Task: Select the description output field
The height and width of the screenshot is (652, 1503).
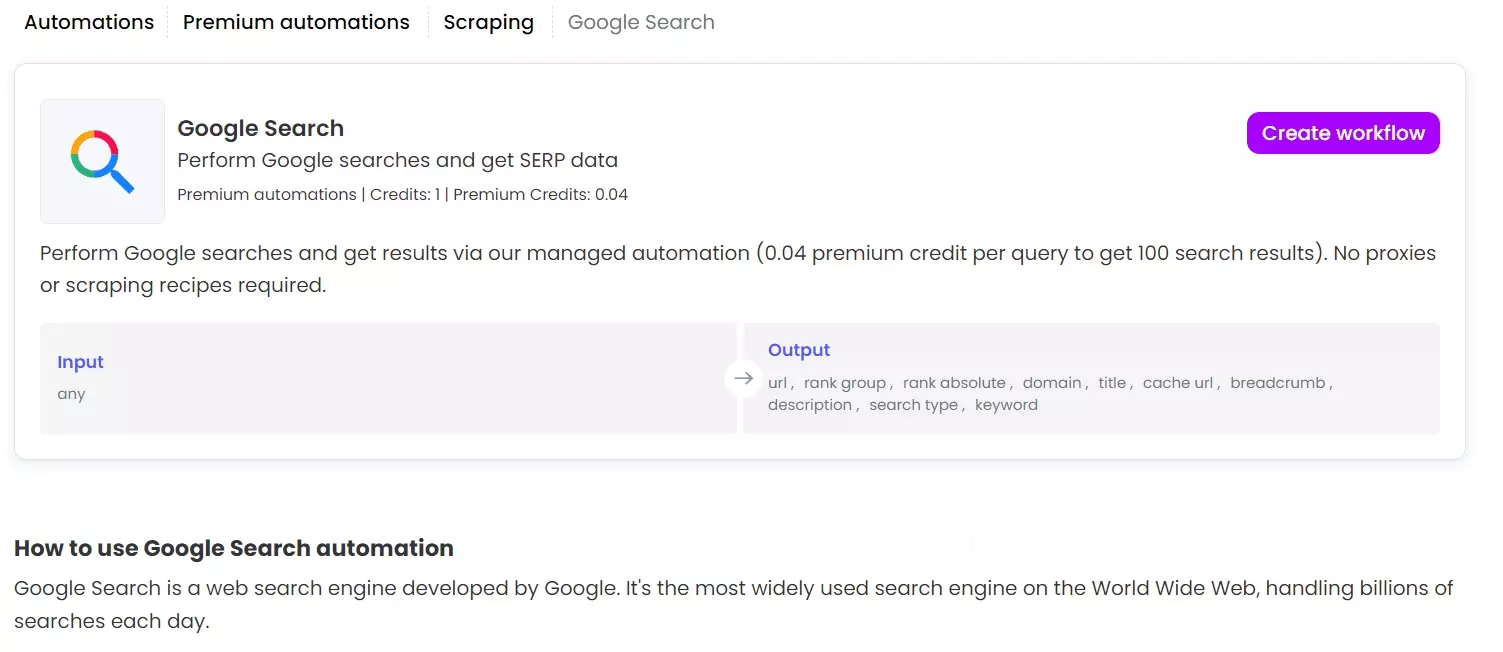Action: tap(810, 404)
